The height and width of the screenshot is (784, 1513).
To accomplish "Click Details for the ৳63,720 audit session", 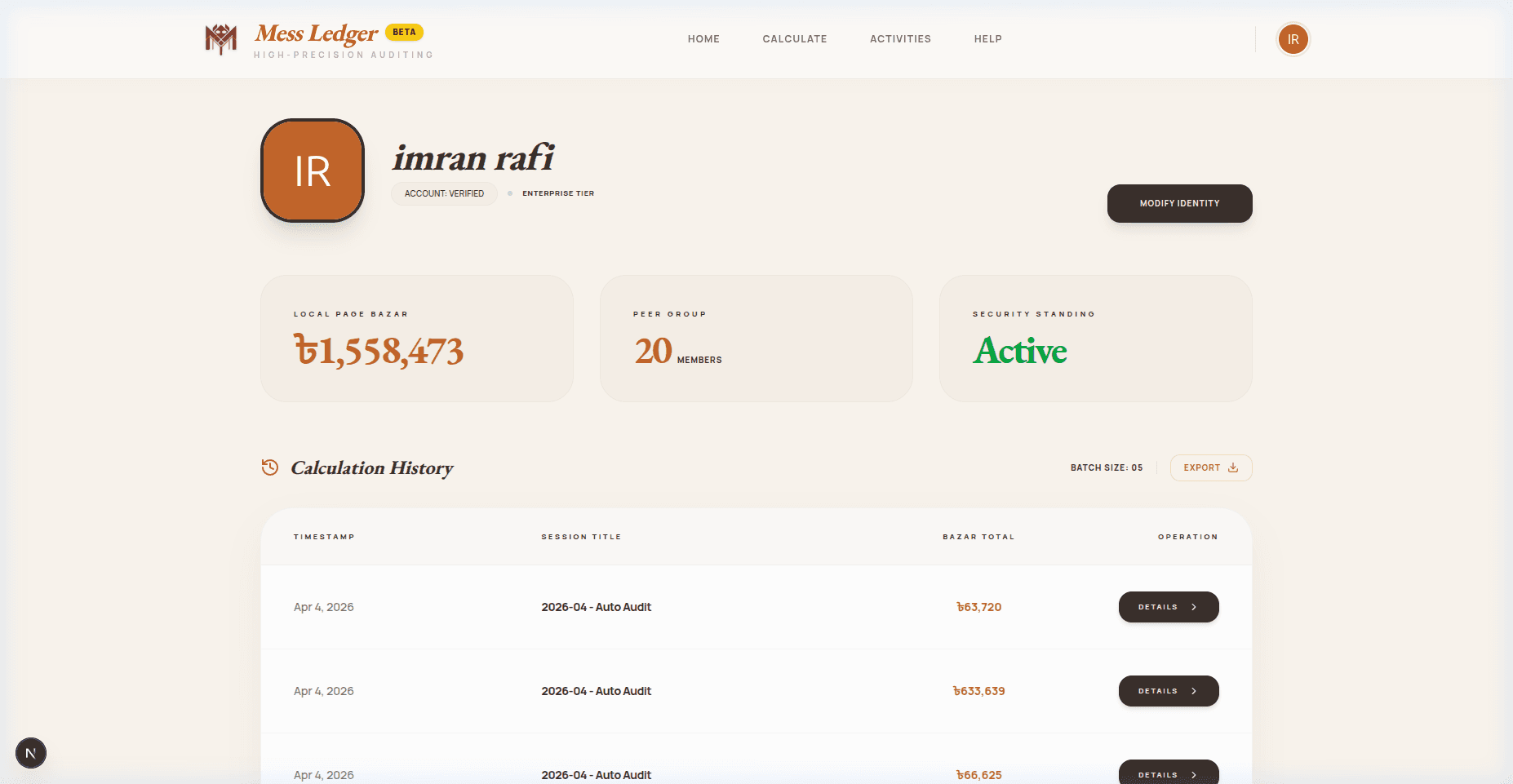I will point(1169,607).
